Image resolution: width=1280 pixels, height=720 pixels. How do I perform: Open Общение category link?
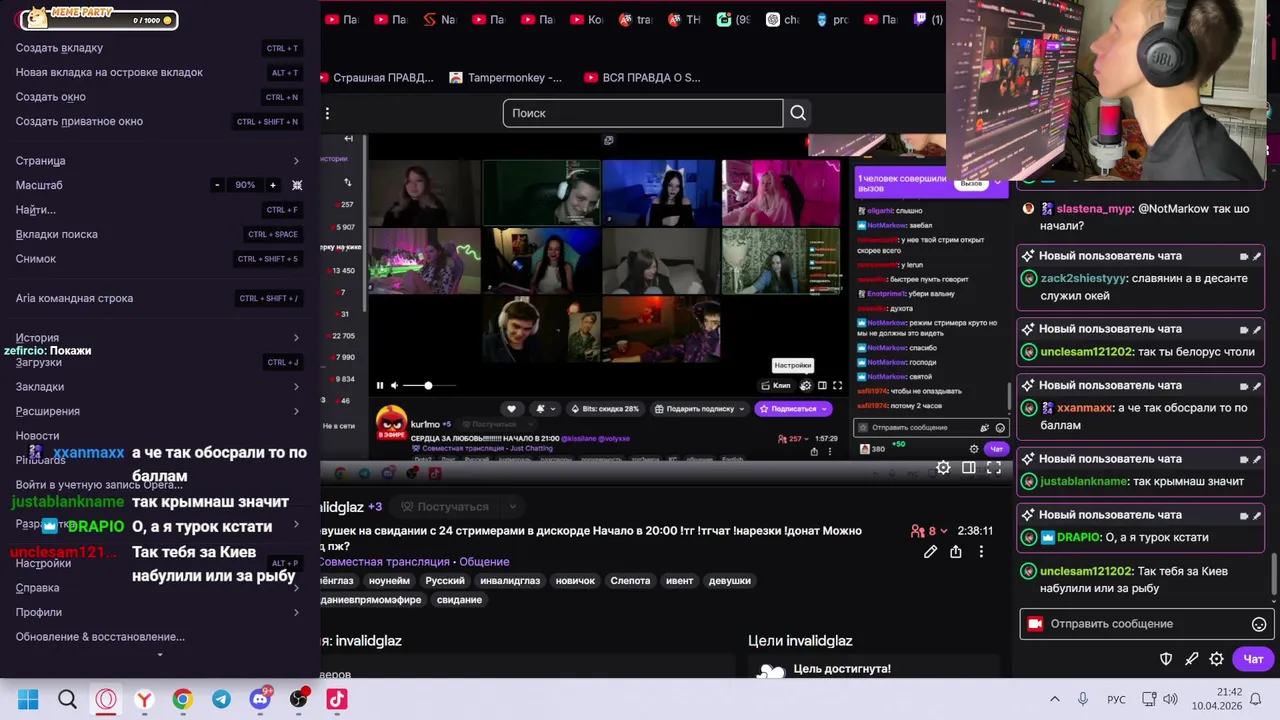pos(484,562)
